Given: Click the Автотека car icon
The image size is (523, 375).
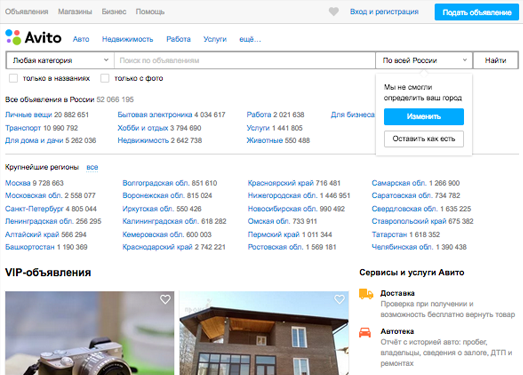Looking at the screenshot, I should coord(365,332).
